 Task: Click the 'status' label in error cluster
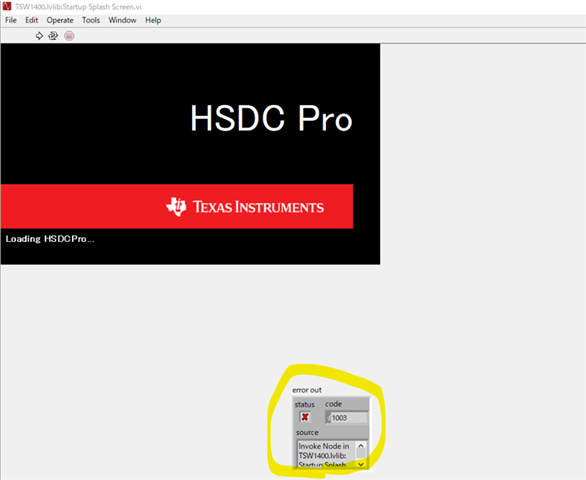click(305, 404)
